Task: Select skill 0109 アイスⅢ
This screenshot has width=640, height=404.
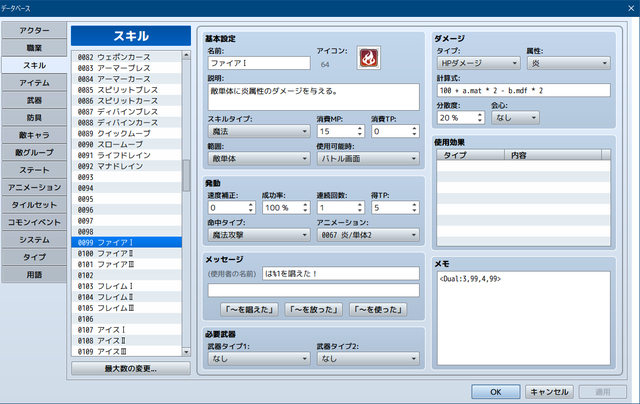Action: tap(127, 351)
